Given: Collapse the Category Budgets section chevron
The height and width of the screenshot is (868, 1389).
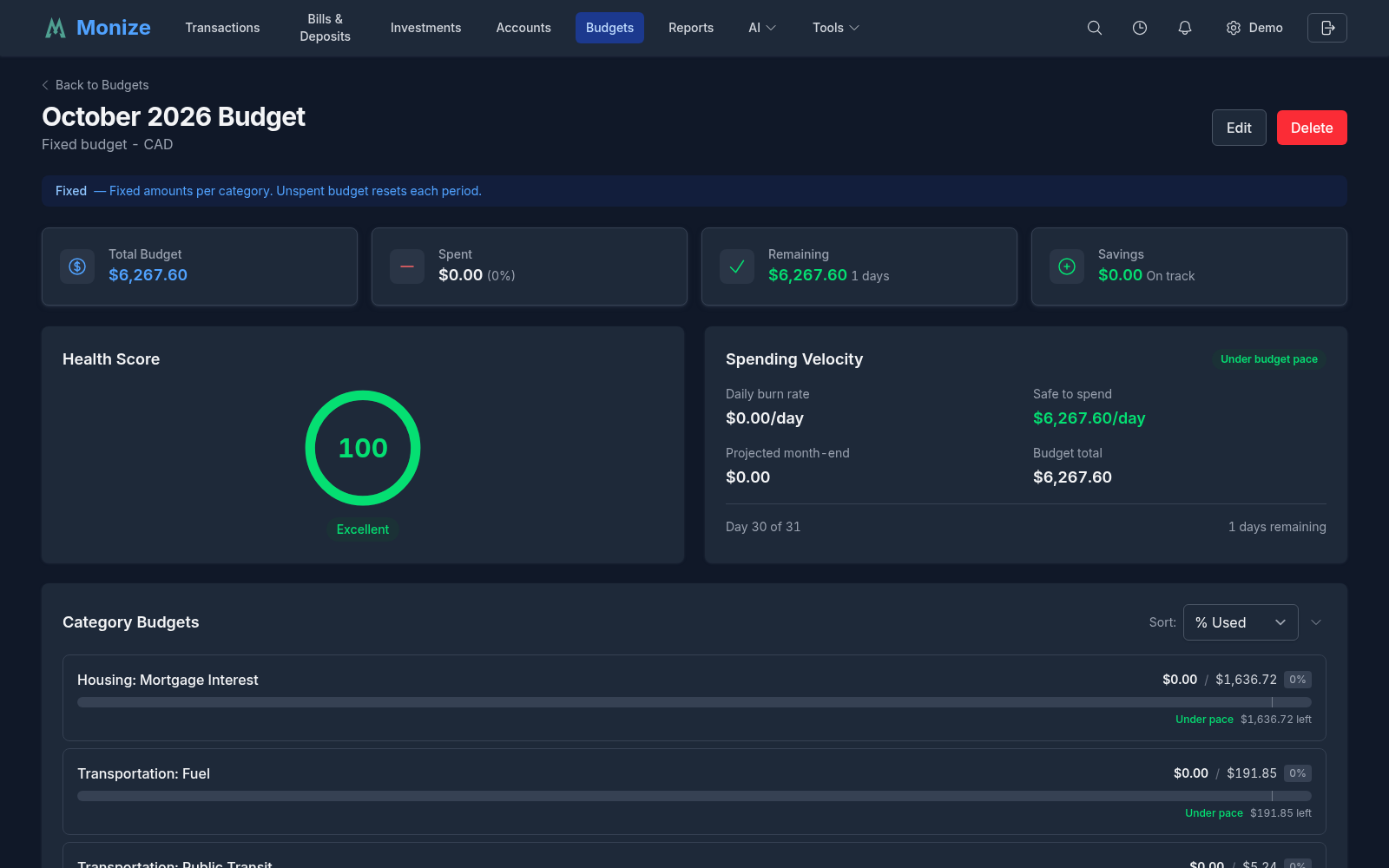Looking at the screenshot, I should tap(1316, 622).
